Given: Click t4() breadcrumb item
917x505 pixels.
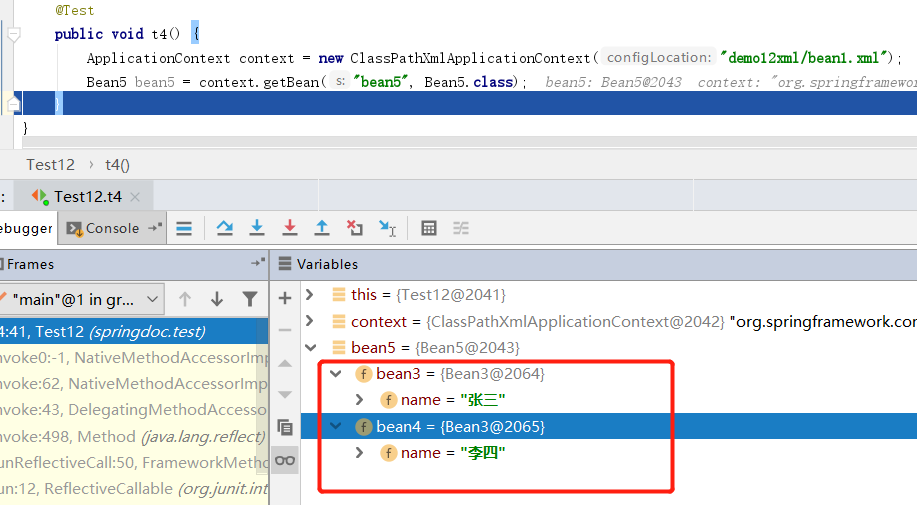Looking at the screenshot, I should (118, 165).
